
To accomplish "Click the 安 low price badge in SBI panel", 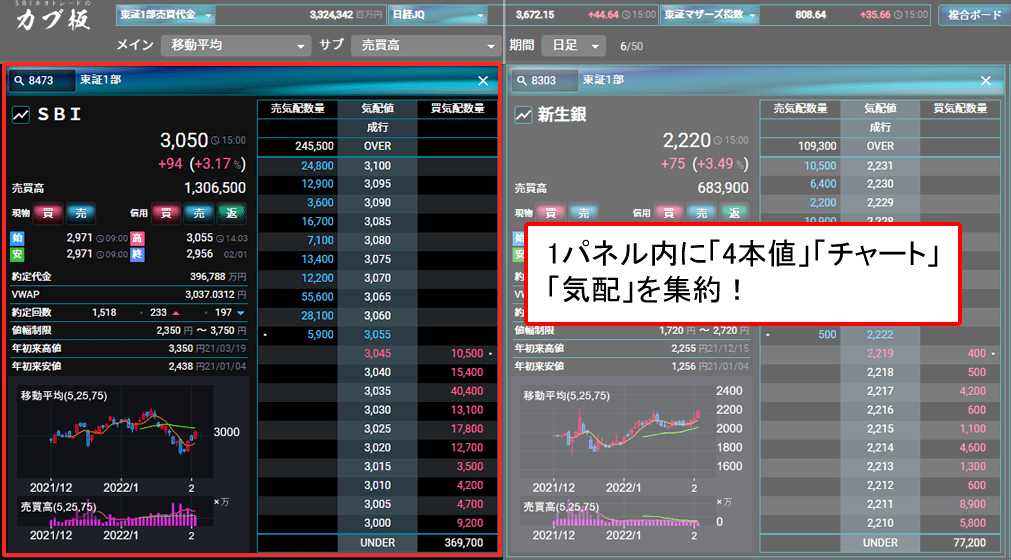I will coord(17,255).
